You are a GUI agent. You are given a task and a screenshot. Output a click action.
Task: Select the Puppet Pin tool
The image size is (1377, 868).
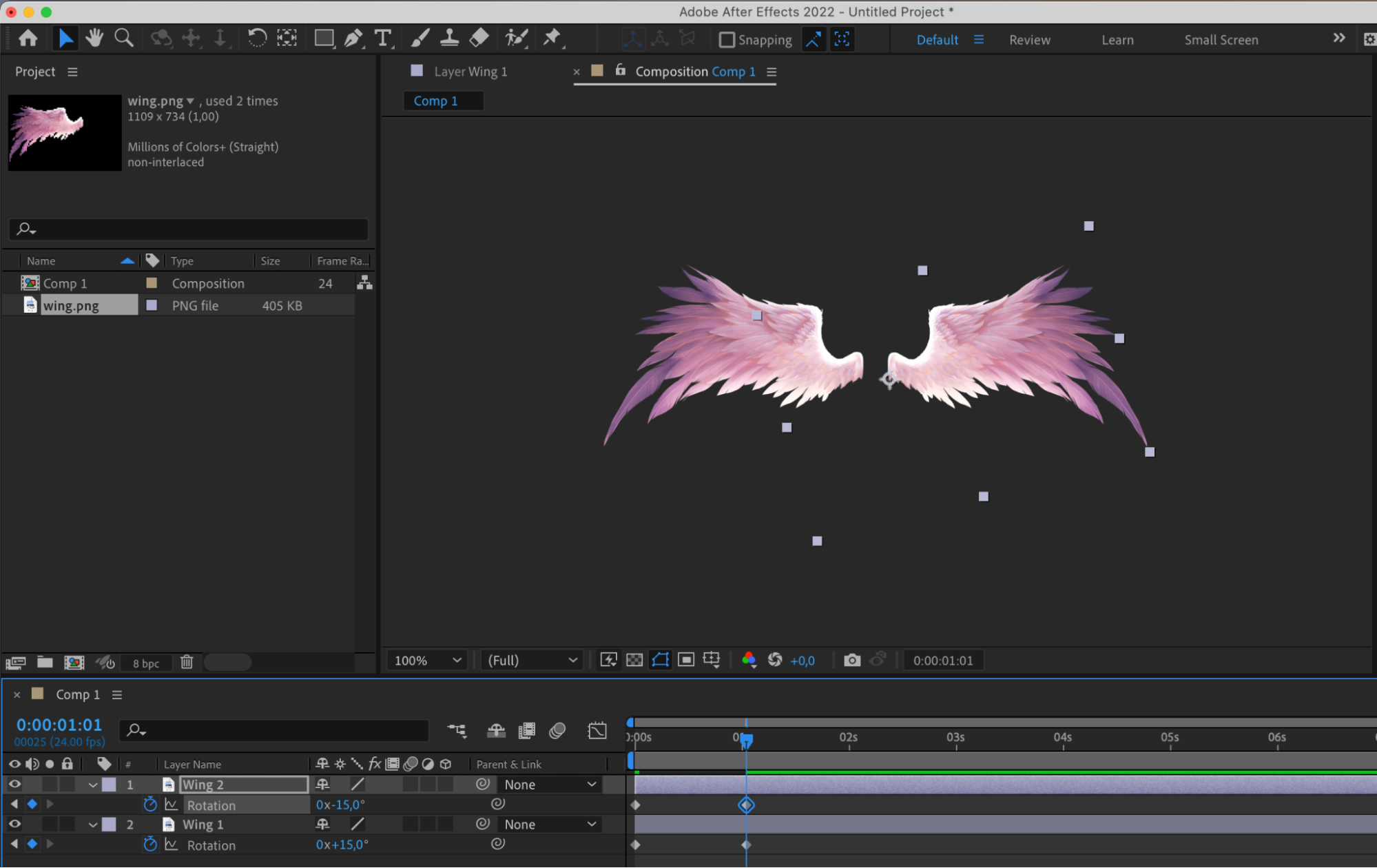point(552,39)
